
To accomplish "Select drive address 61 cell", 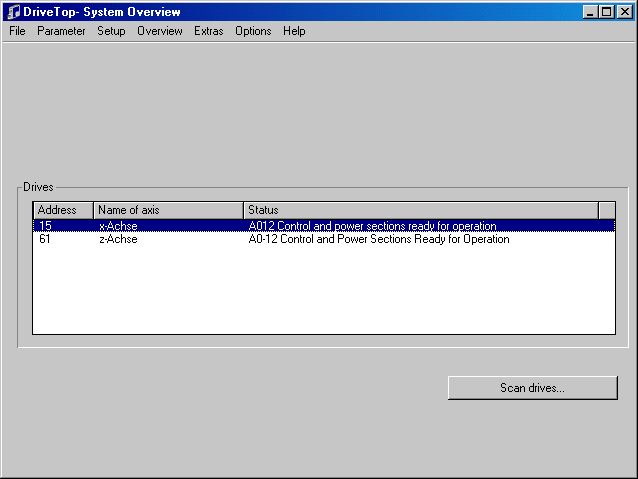I will [x=45, y=239].
